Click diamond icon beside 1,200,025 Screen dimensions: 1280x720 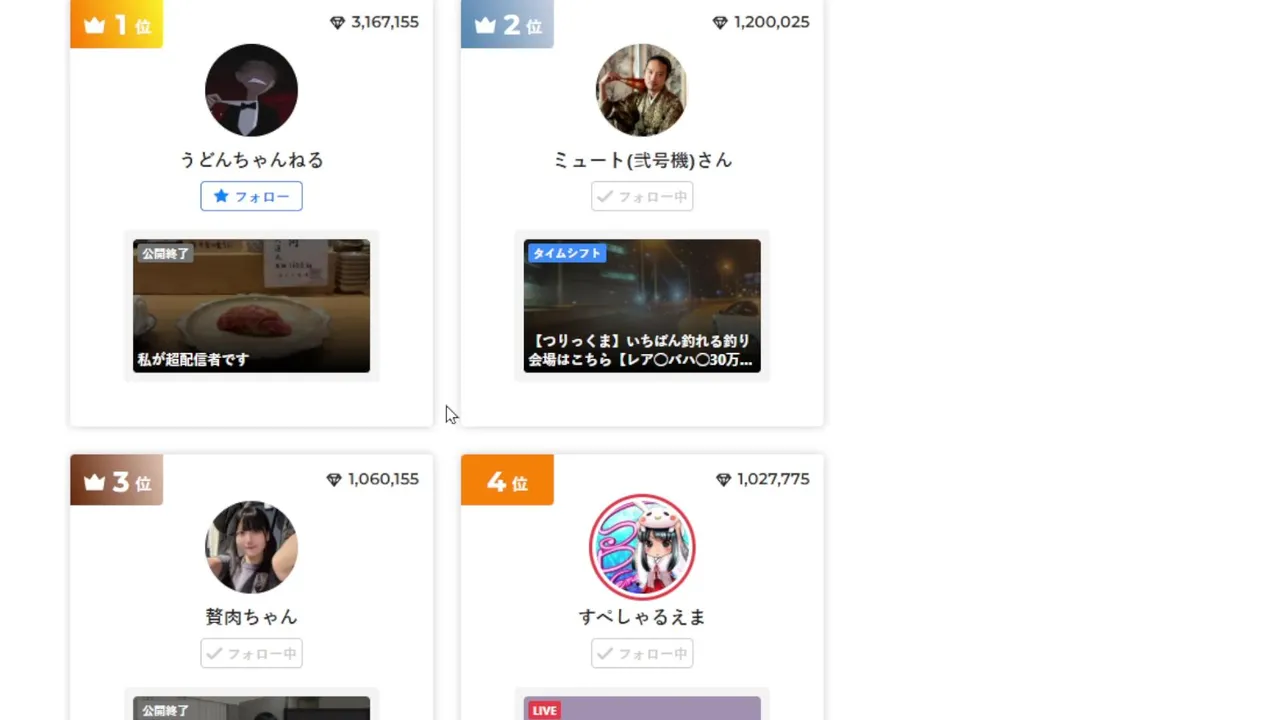click(x=720, y=22)
